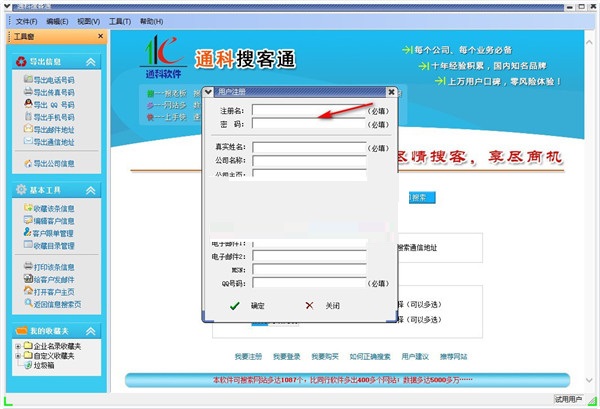
Task: Click the 返回信息搜索页 magnifier icon
Action: coord(28,303)
